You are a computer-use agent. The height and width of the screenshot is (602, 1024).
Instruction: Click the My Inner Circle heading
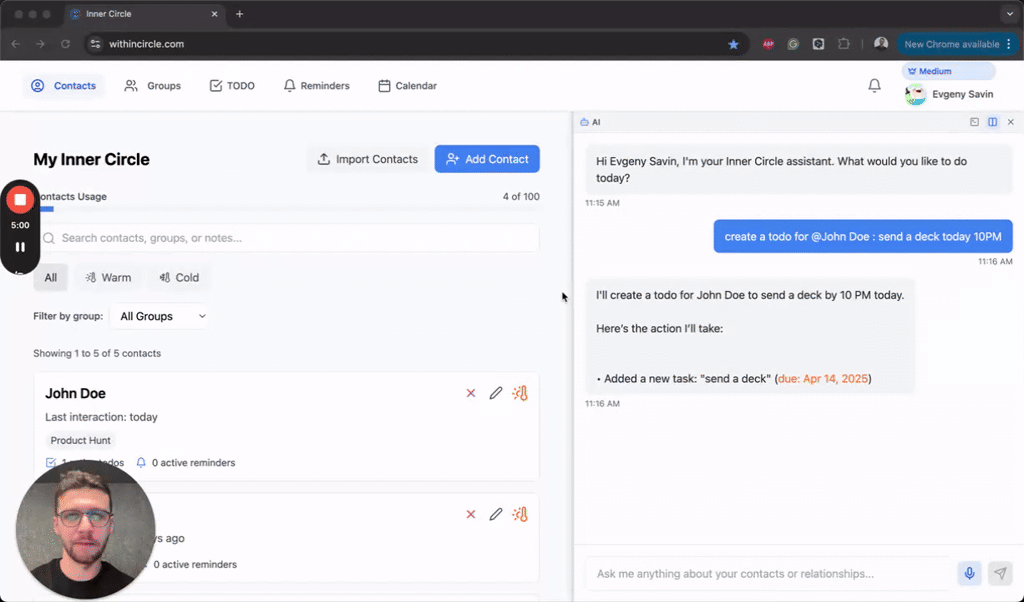click(x=91, y=159)
